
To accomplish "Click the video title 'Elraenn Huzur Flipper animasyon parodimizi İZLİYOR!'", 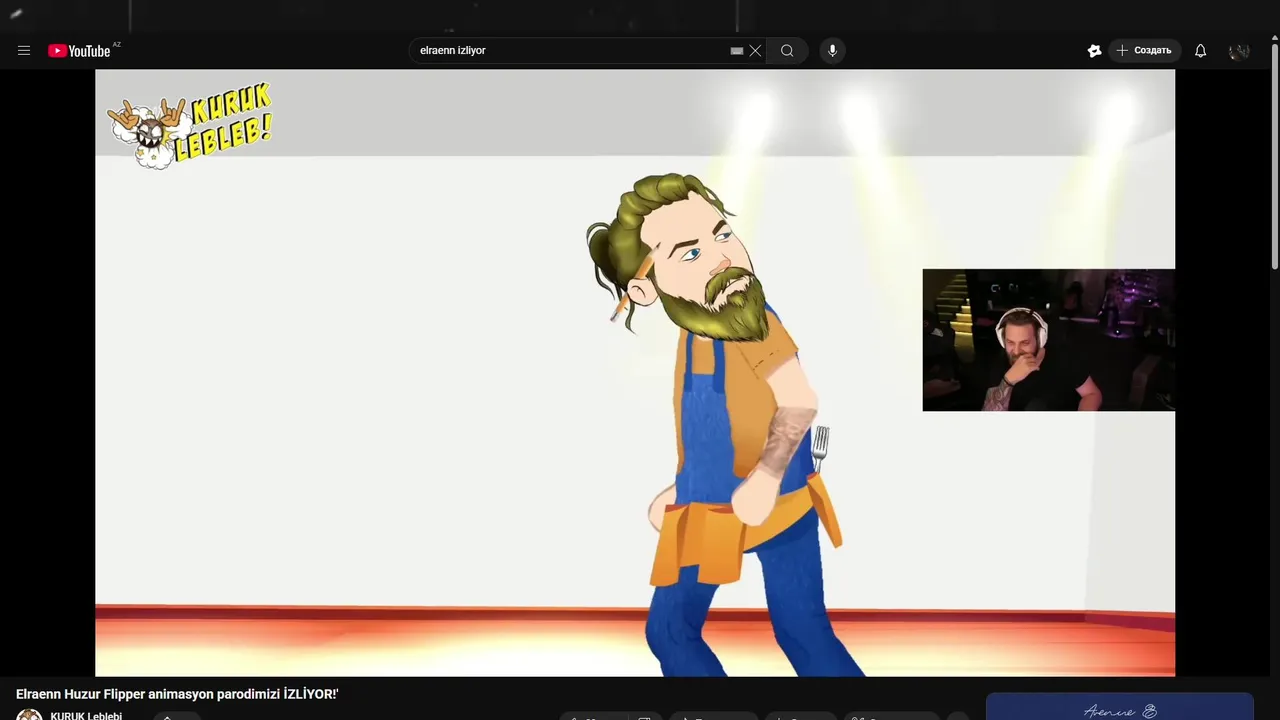I will click(177, 694).
